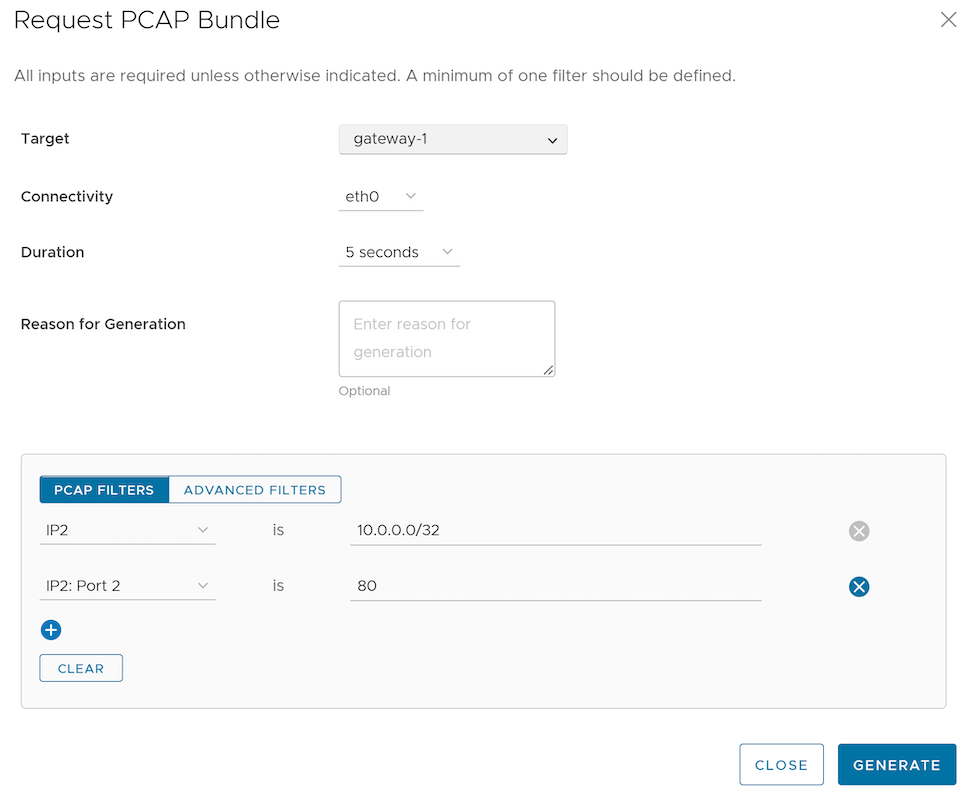
Task: Click the port value field containing 80
Action: [x=555, y=586]
